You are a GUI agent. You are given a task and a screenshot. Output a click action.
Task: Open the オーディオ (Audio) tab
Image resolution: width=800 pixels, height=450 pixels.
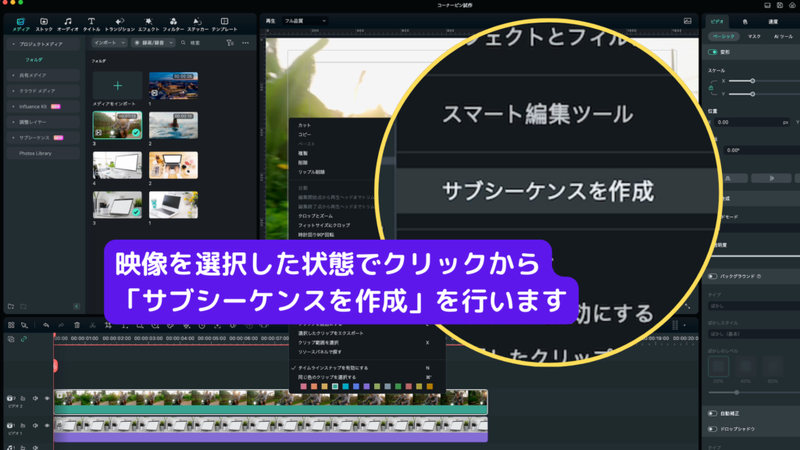tap(67, 24)
